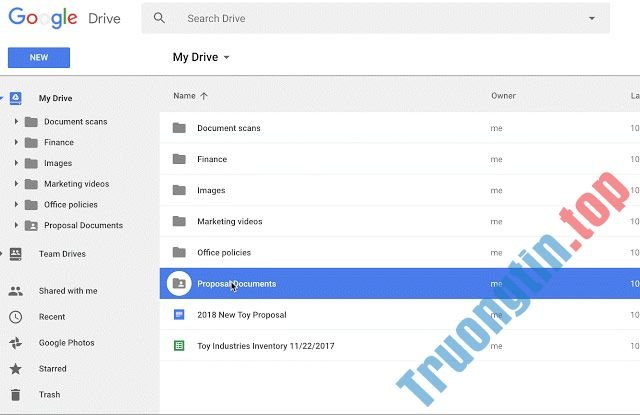Click Document scans folder icon in sidebar
The image size is (640, 415).
[x=31, y=122]
